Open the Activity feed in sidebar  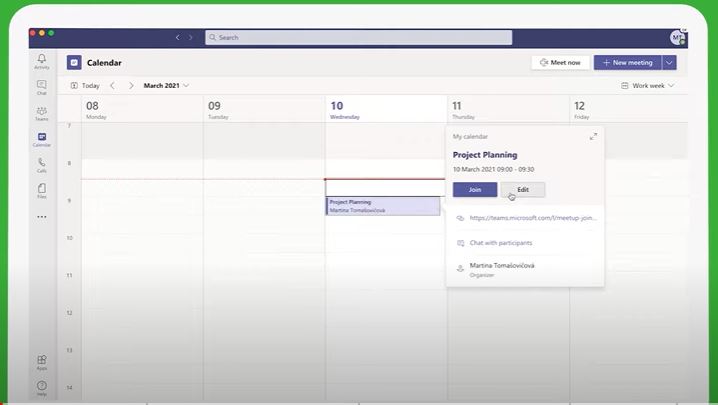click(41, 61)
